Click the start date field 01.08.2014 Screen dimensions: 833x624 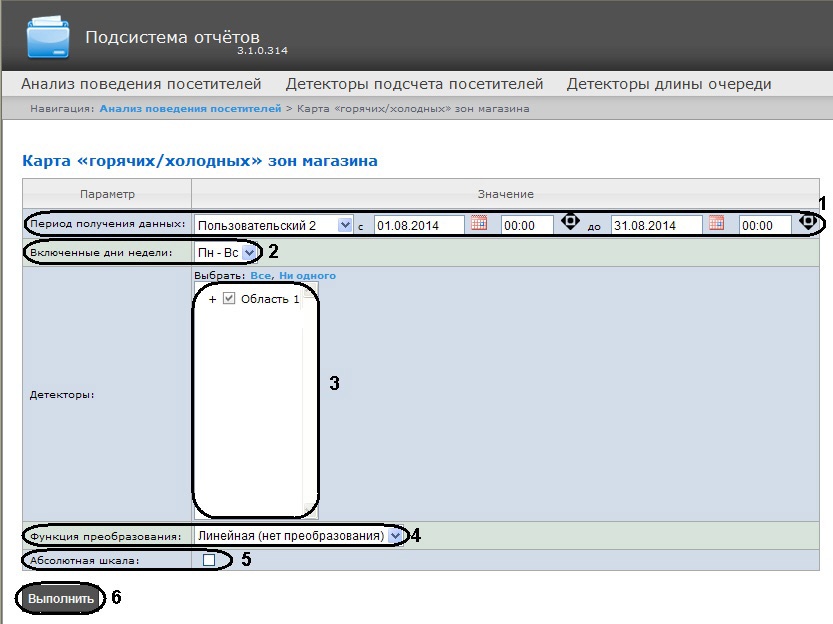[418, 225]
